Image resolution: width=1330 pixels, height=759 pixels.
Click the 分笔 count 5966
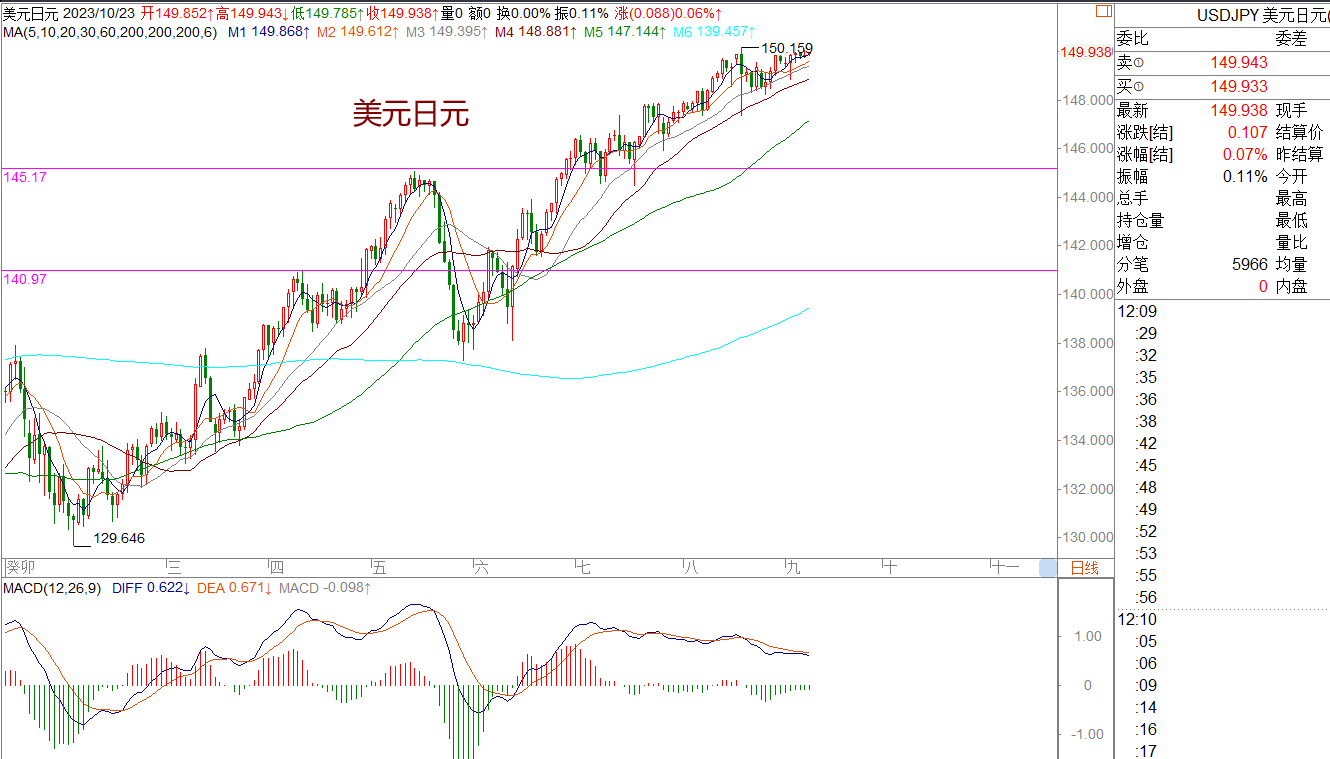(x=1250, y=264)
